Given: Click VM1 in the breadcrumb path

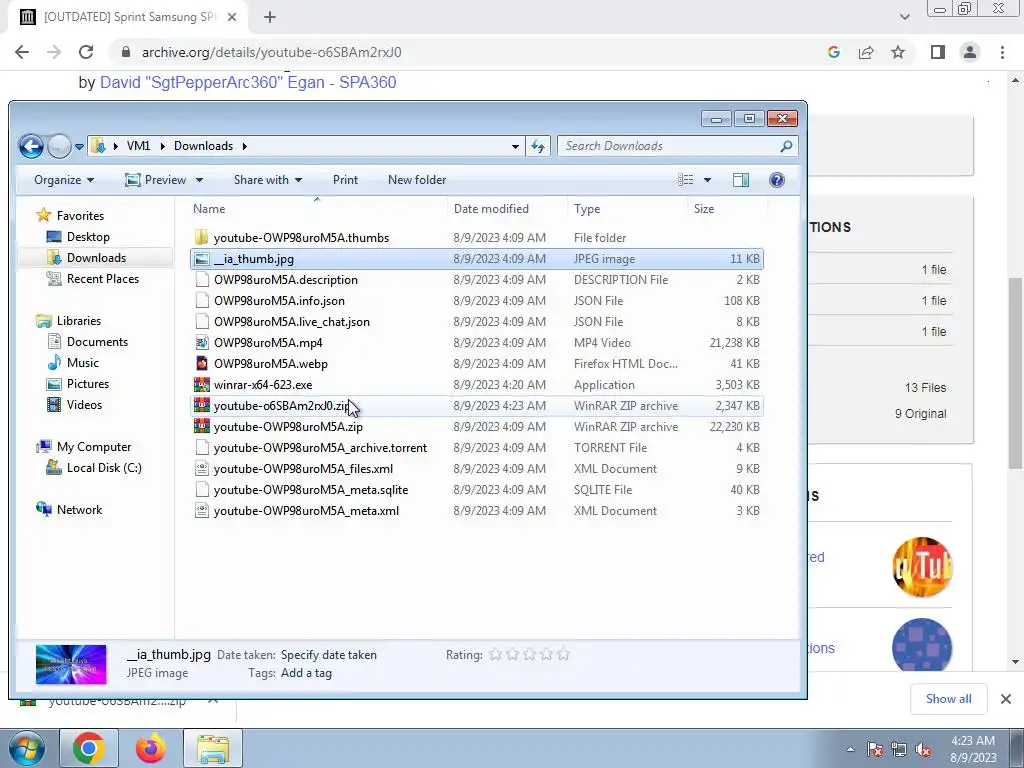Looking at the screenshot, I should 138,146.
